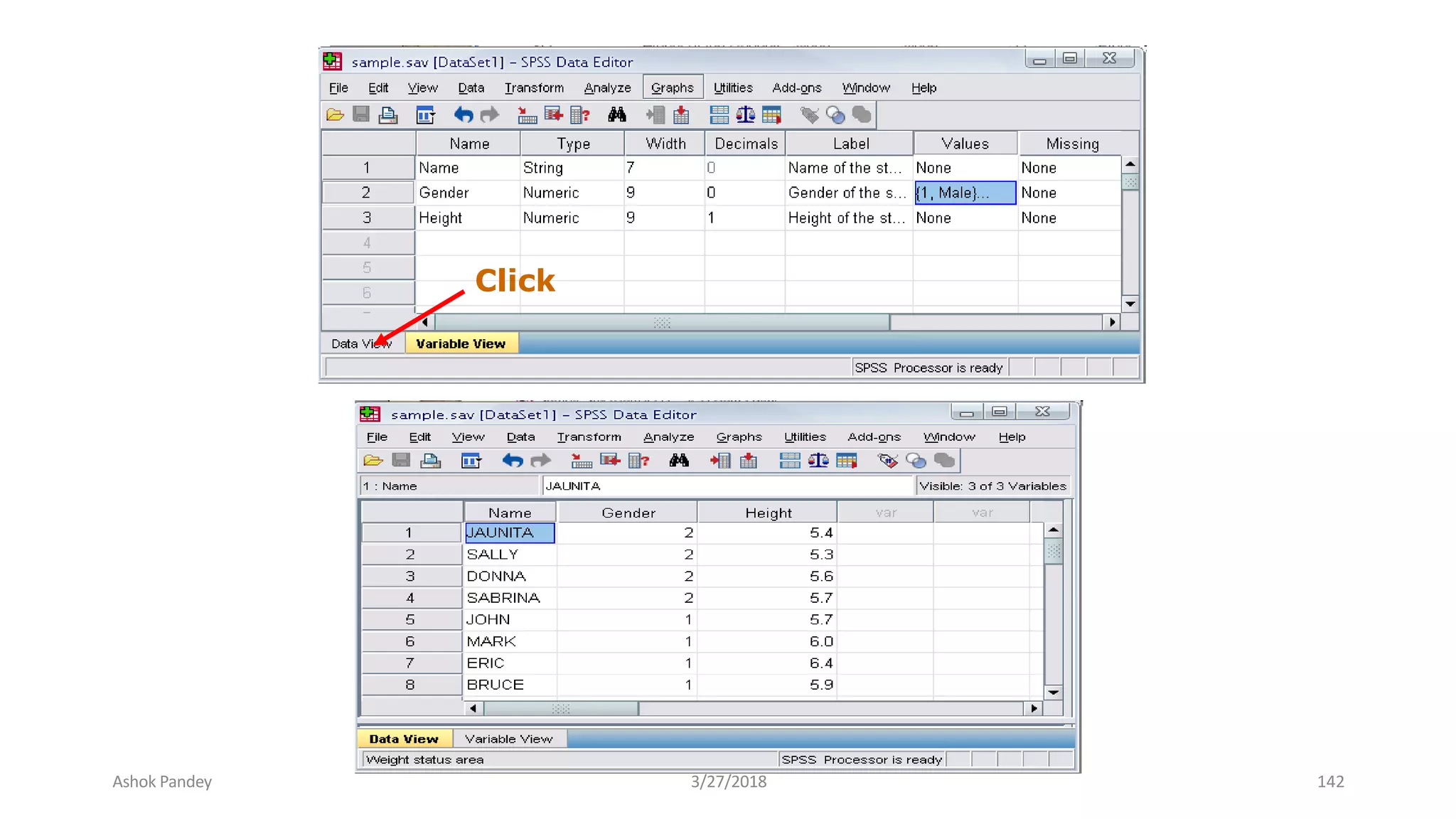1456x819 pixels.
Task: Click Select Cases icon in the lower window toolbar
Action: click(846, 461)
